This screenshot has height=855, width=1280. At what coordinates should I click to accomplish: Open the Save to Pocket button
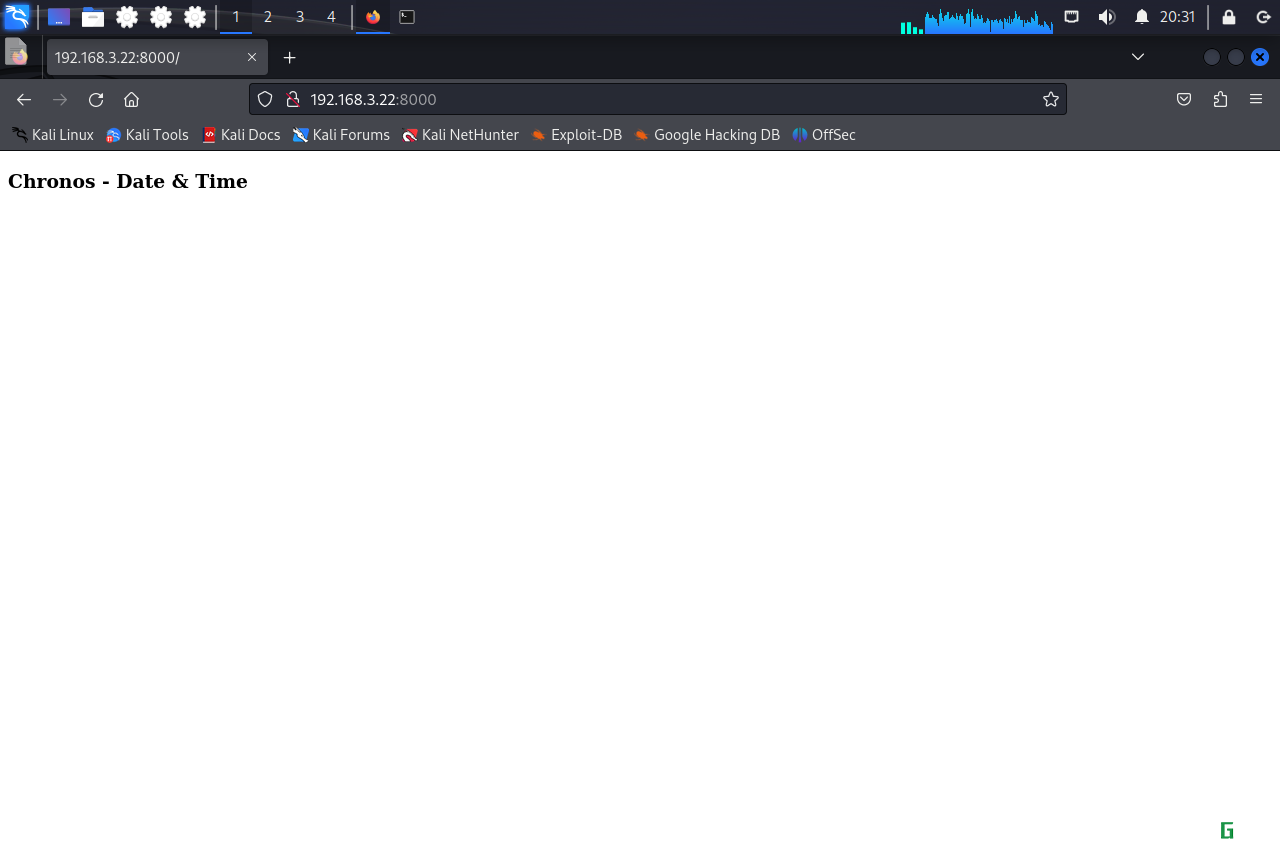(x=1184, y=99)
